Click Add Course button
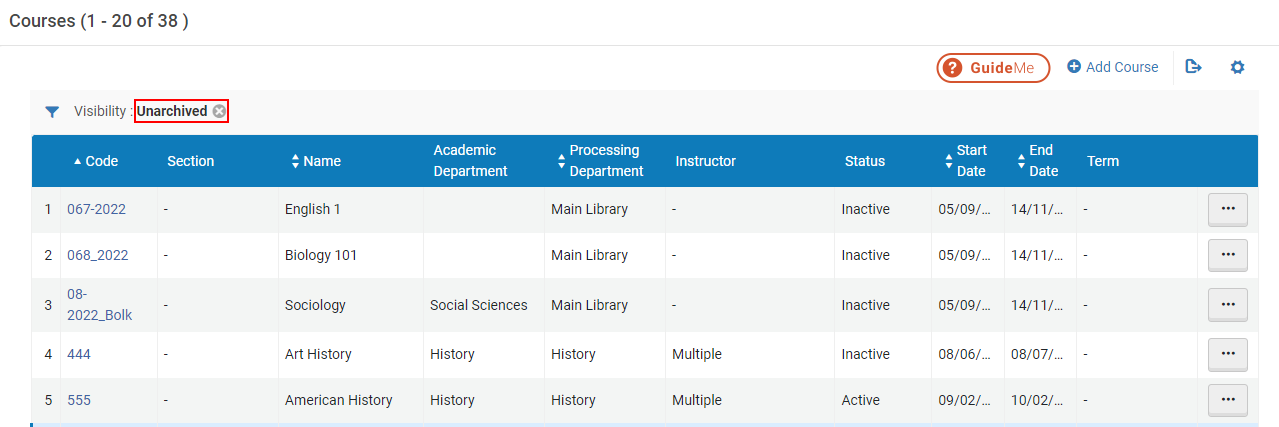Viewport: 1279px width, 427px height. (x=1112, y=67)
